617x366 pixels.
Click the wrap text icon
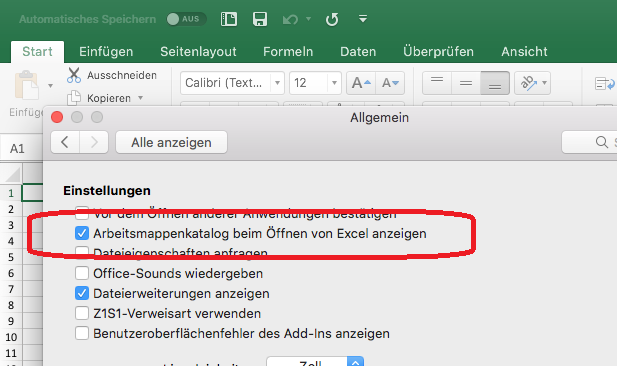click(x=604, y=83)
